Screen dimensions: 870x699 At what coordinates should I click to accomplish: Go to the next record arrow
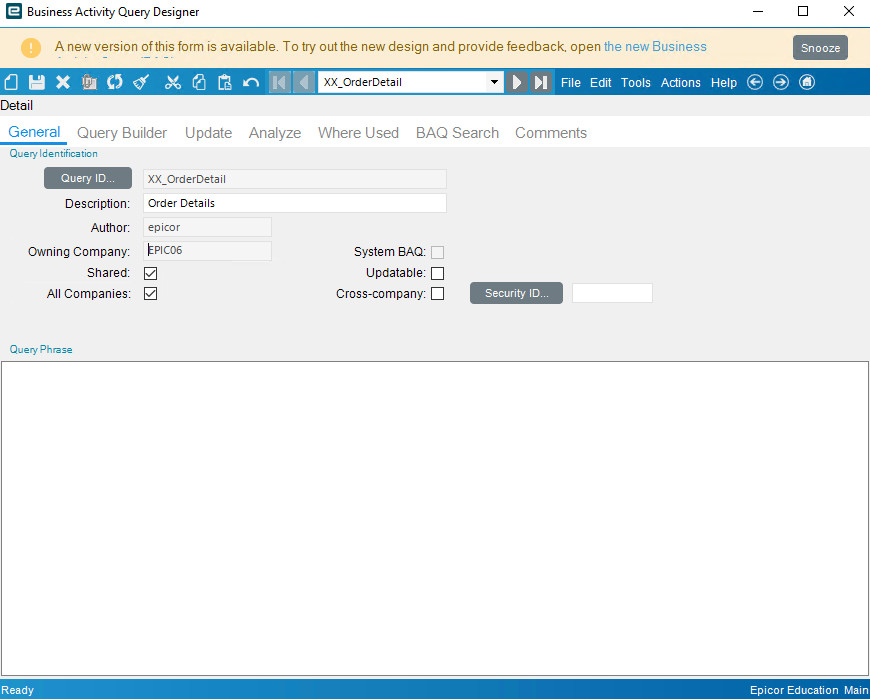pyautogui.click(x=516, y=82)
